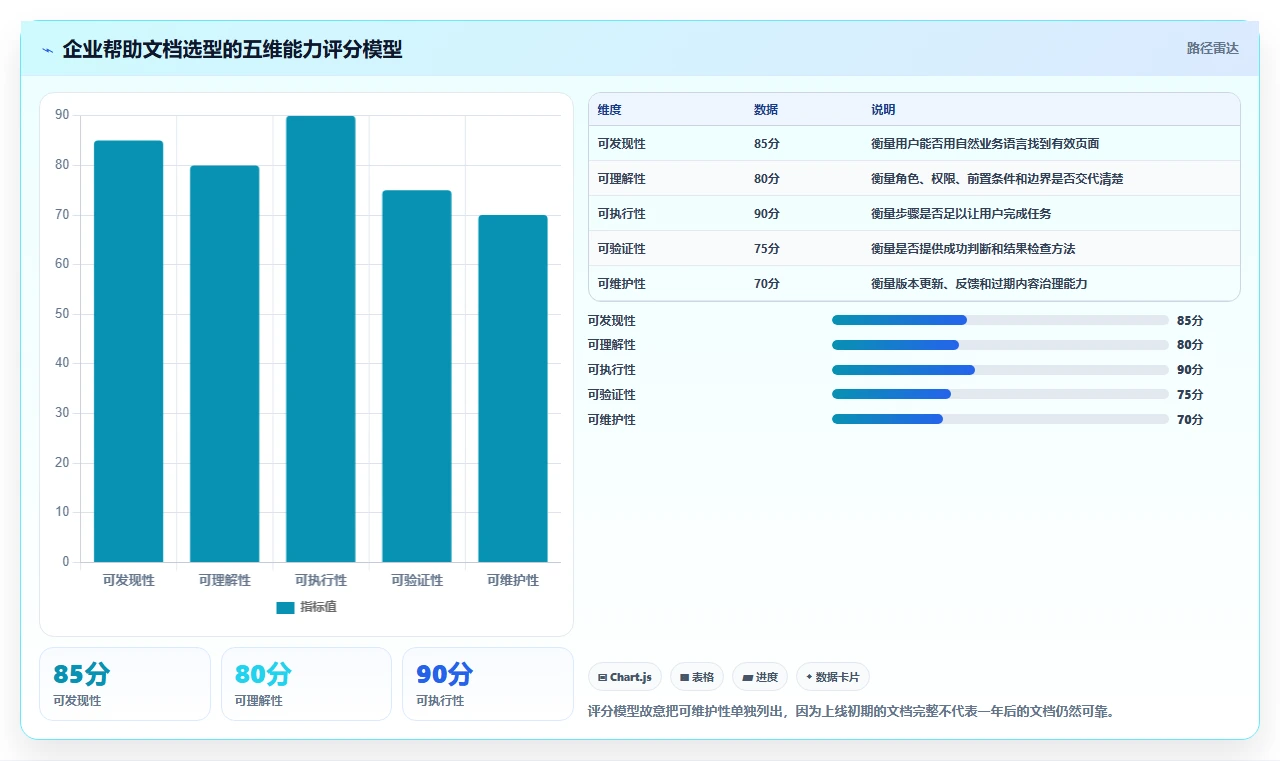Click description 衡量步骤是否足以让用户完成任务

coord(961,214)
